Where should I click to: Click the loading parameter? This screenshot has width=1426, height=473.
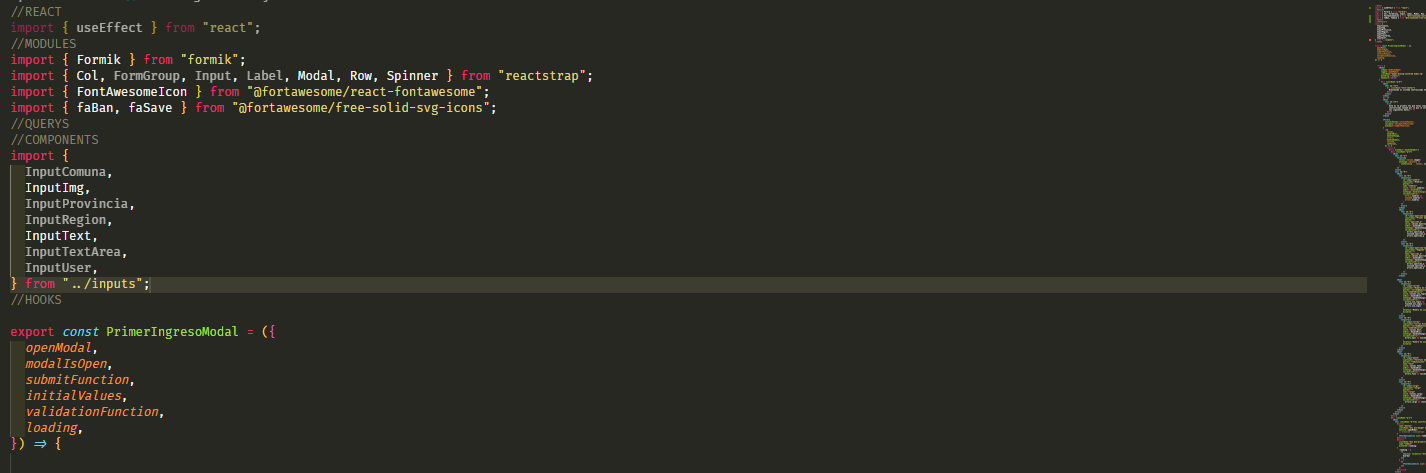tap(51, 428)
